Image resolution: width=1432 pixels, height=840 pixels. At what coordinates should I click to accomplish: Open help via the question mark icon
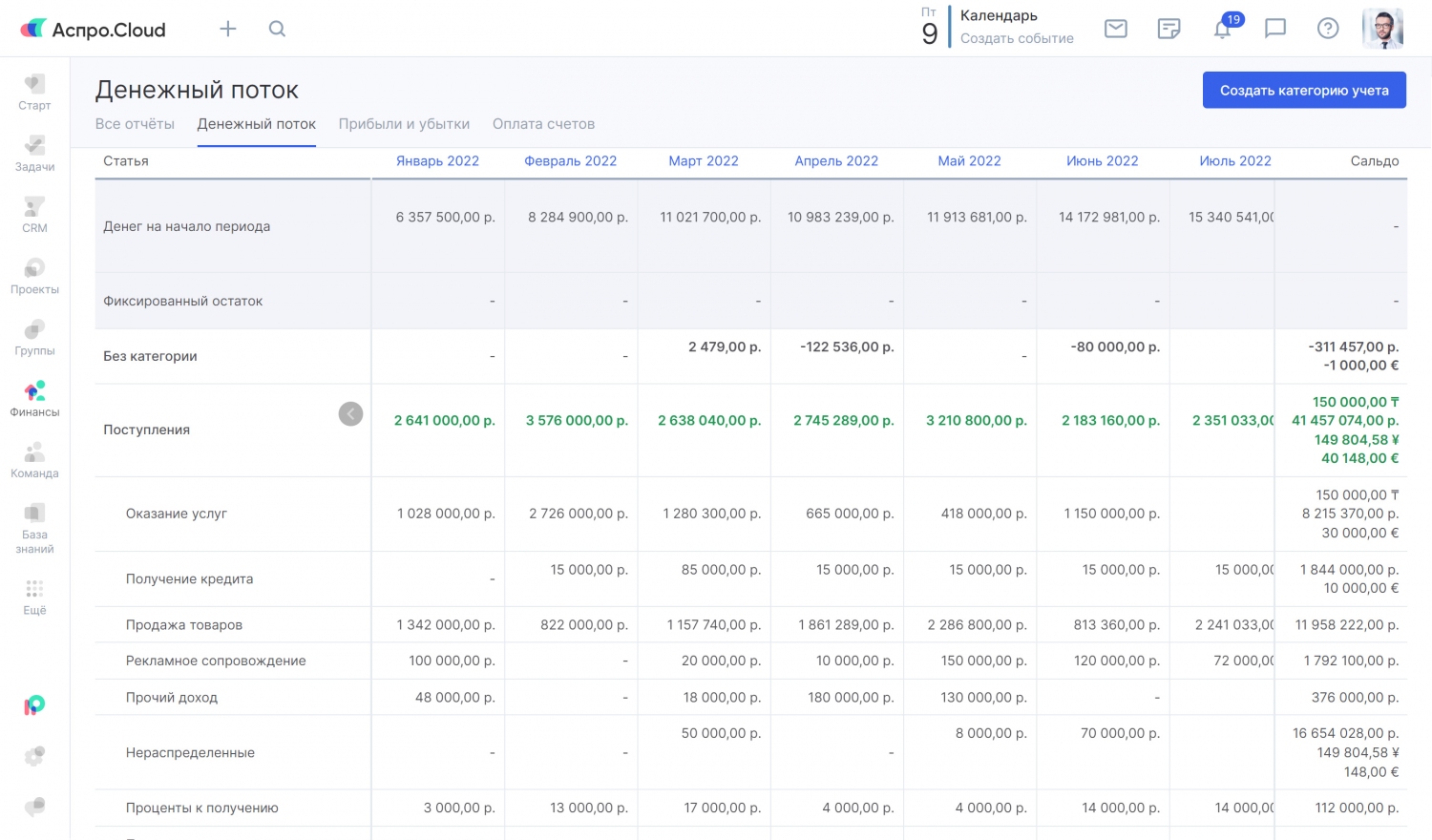pos(1327,29)
